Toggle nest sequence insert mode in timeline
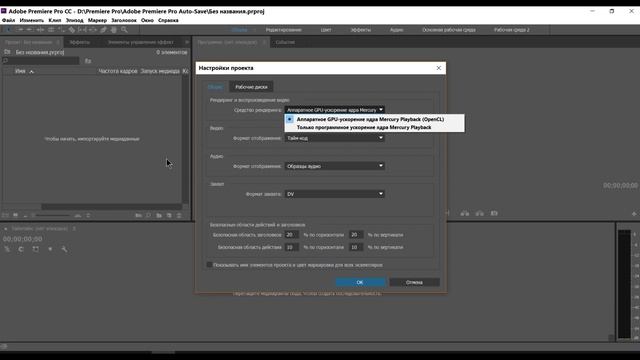The image size is (640, 360). coord(7,249)
